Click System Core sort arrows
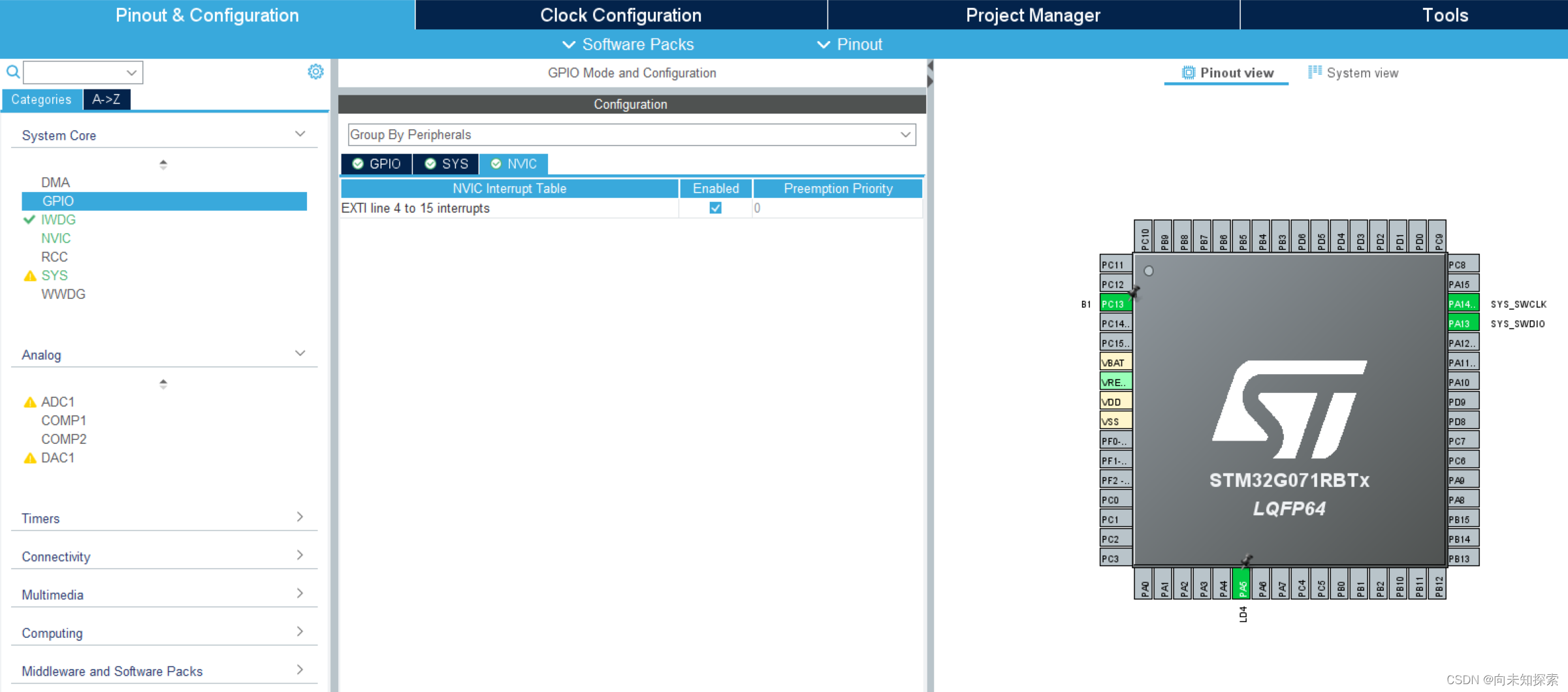Viewport: 1568px width, 692px height. click(x=163, y=165)
